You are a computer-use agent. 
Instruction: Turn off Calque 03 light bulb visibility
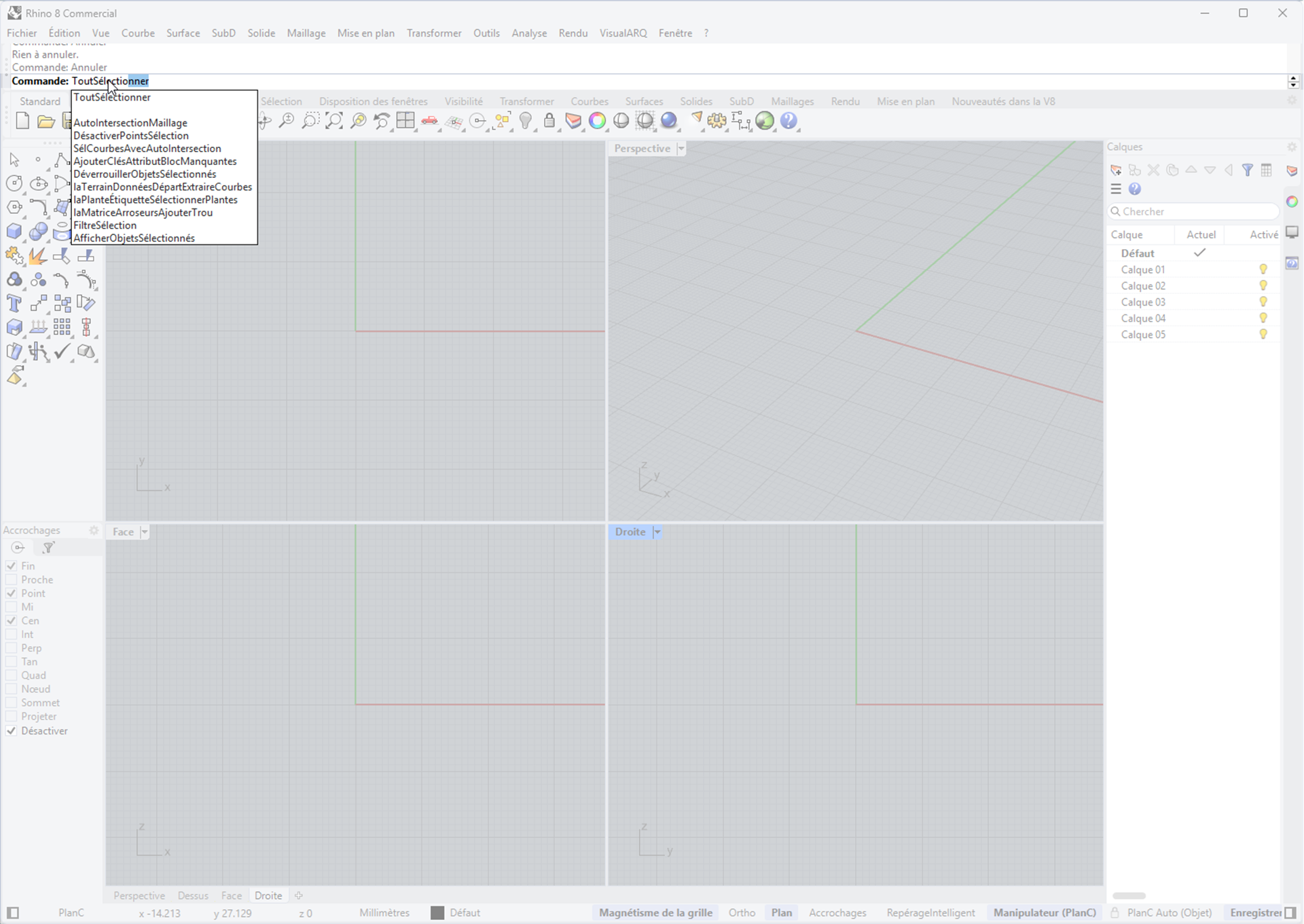pyautogui.click(x=1263, y=302)
